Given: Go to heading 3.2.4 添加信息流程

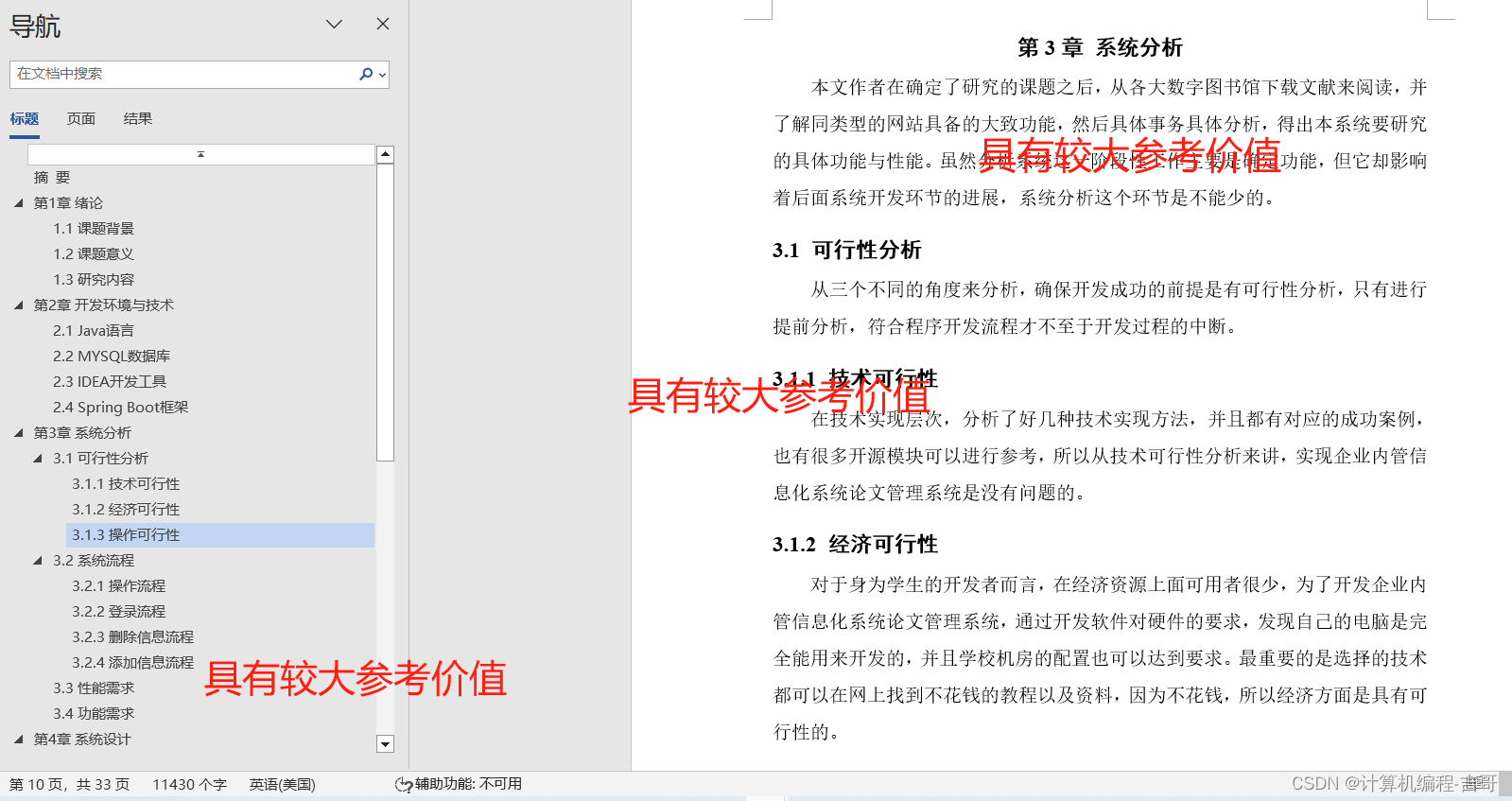Looking at the screenshot, I should (132, 663).
